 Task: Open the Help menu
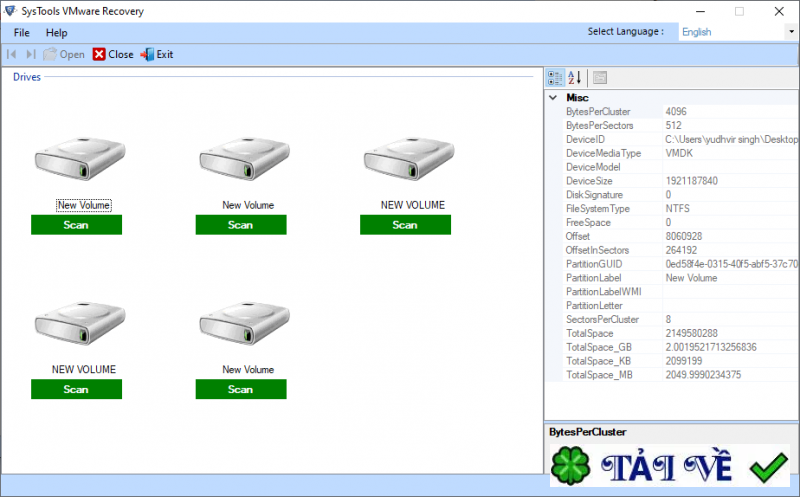[x=56, y=33]
